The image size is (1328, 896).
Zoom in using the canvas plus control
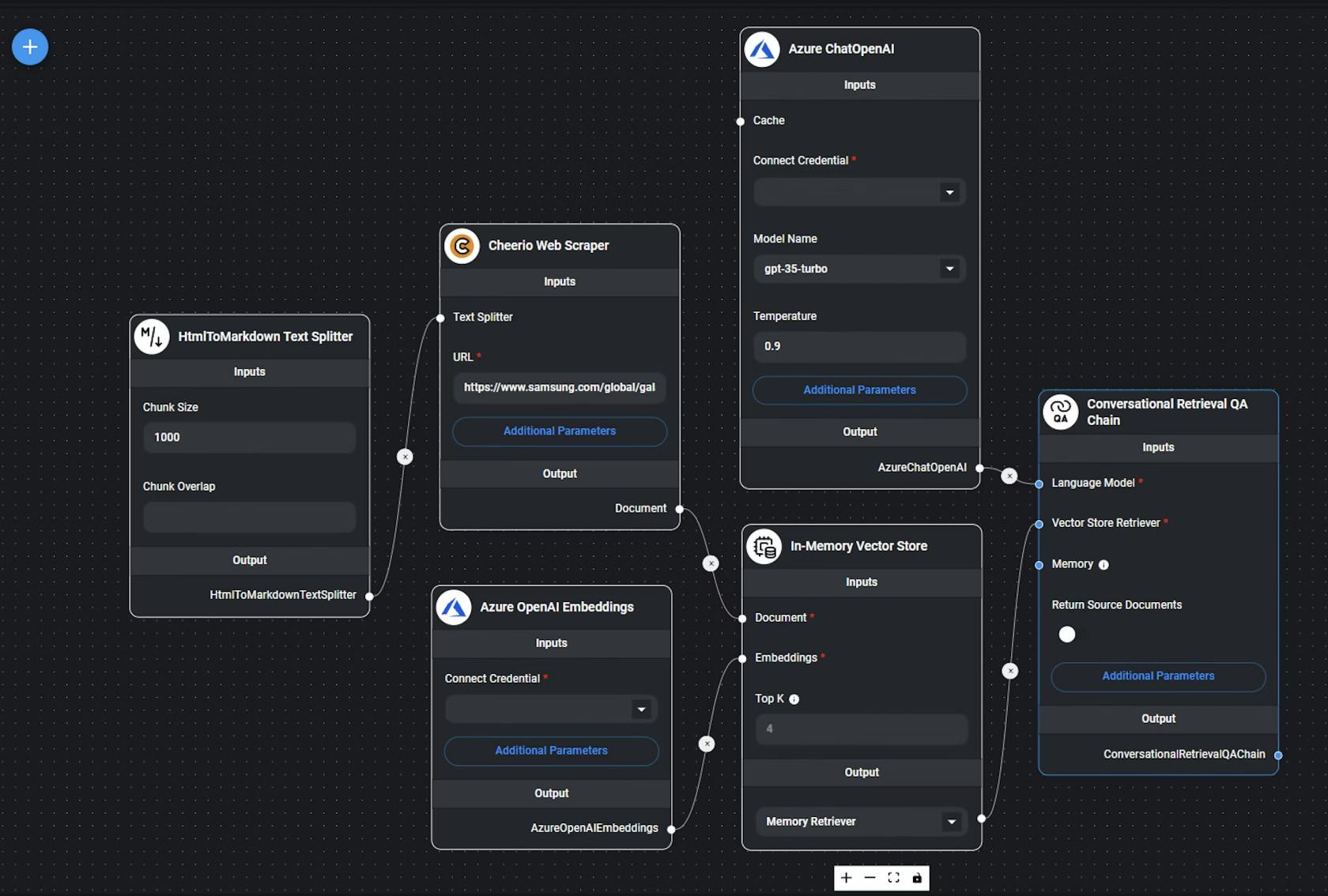click(847, 878)
